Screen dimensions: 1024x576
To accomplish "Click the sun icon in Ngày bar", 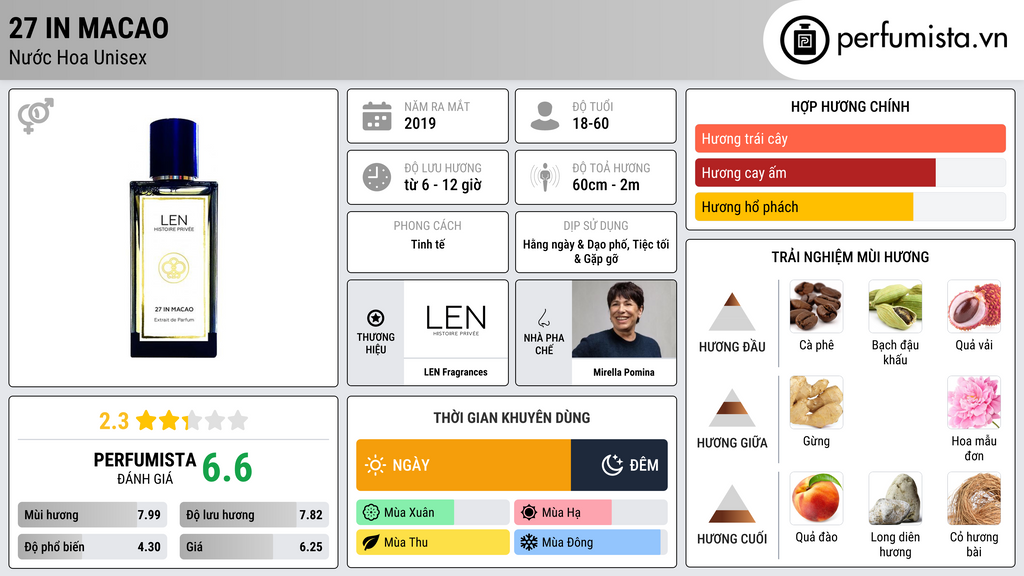I will pos(375,465).
